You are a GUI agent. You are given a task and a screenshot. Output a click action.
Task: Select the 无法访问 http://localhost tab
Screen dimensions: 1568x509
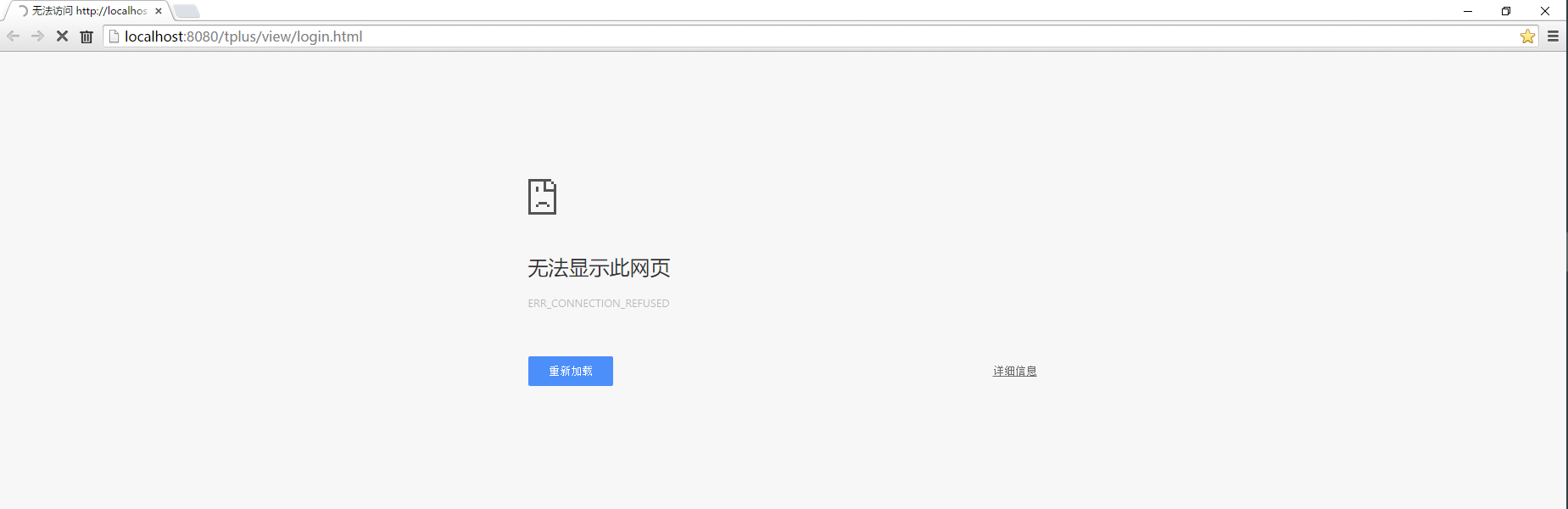click(88, 11)
